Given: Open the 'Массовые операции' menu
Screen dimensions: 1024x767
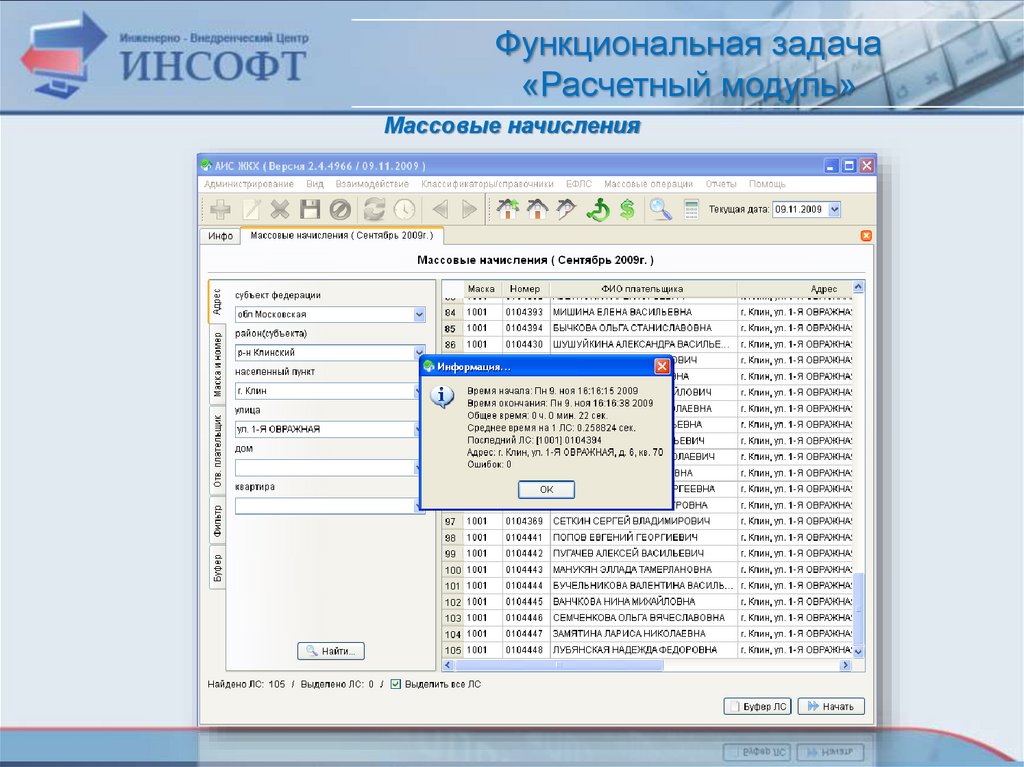Looking at the screenshot, I should (648, 184).
